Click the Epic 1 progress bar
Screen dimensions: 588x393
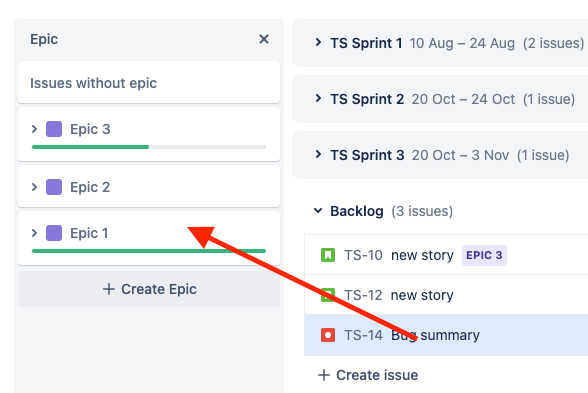tap(149, 251)
